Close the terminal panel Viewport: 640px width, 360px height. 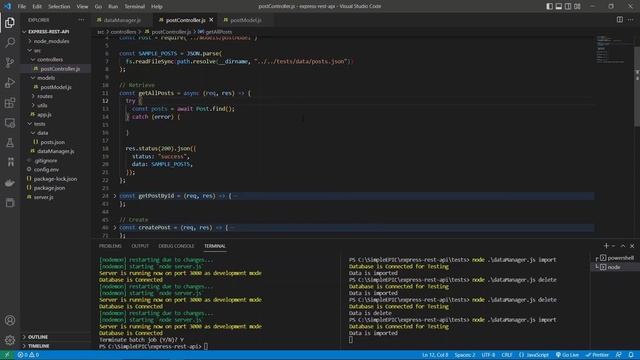(632, 246)
